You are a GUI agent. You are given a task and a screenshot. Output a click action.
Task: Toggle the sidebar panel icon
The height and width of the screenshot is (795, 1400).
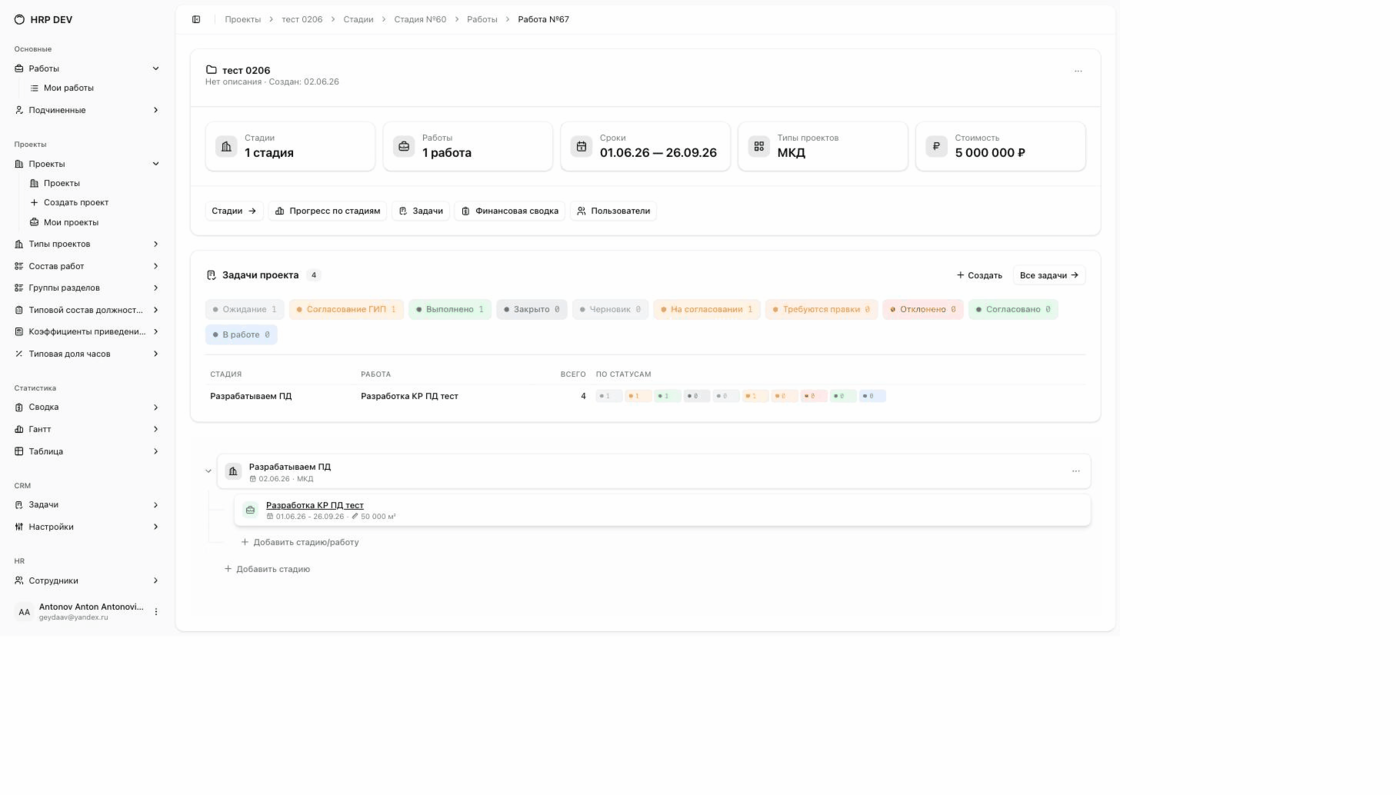[x=196, y=19]
